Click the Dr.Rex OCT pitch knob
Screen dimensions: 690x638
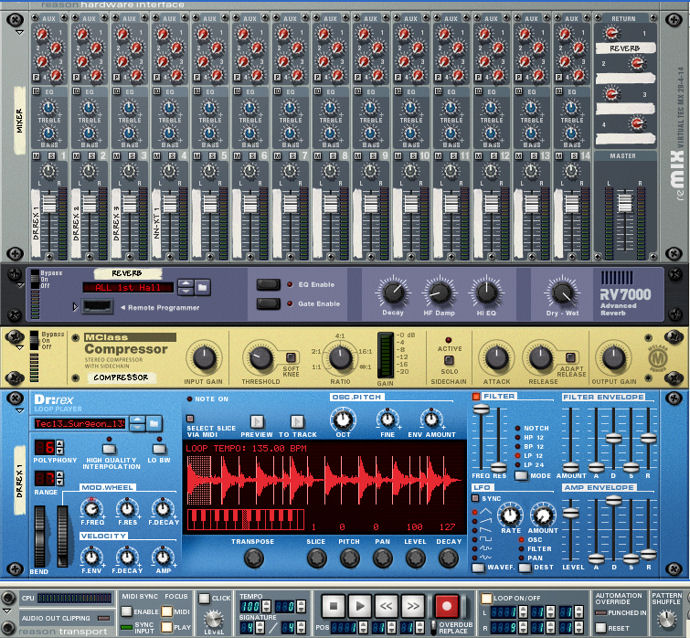(343, 420)
